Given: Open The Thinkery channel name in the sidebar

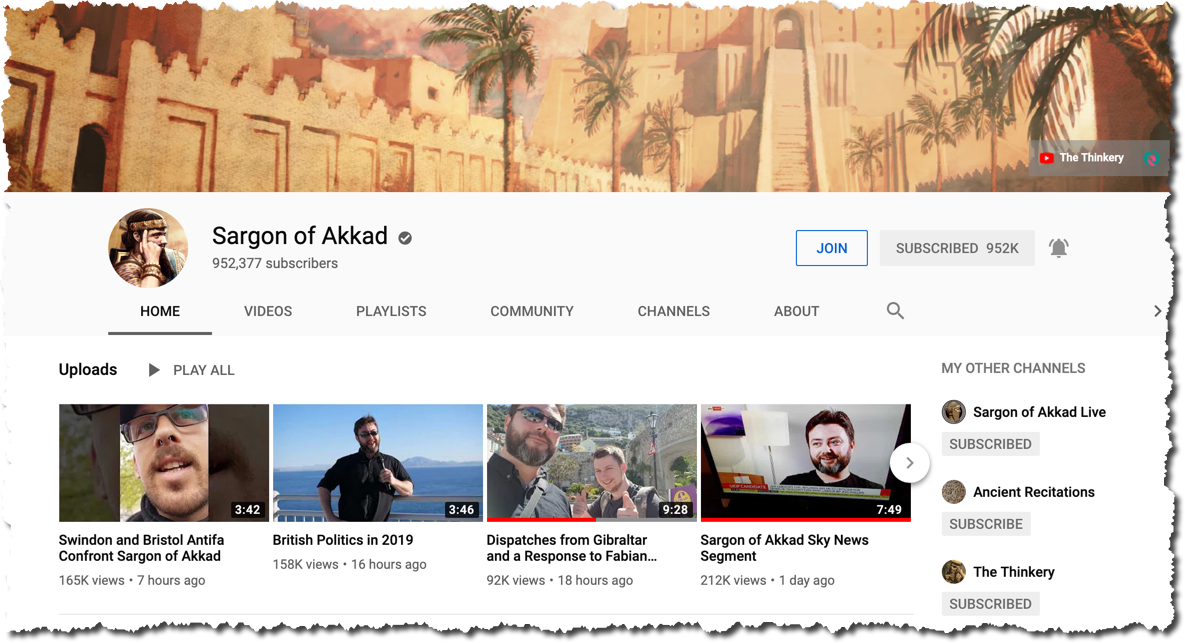Looking at the screenshot, I should pos(1013,572).
